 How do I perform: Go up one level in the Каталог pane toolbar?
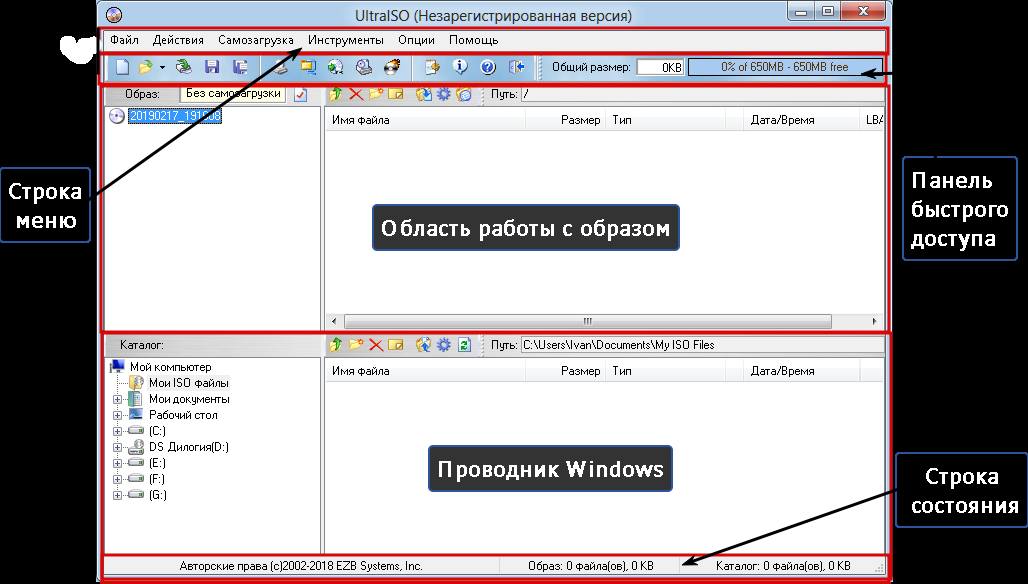tap(336, 345)
